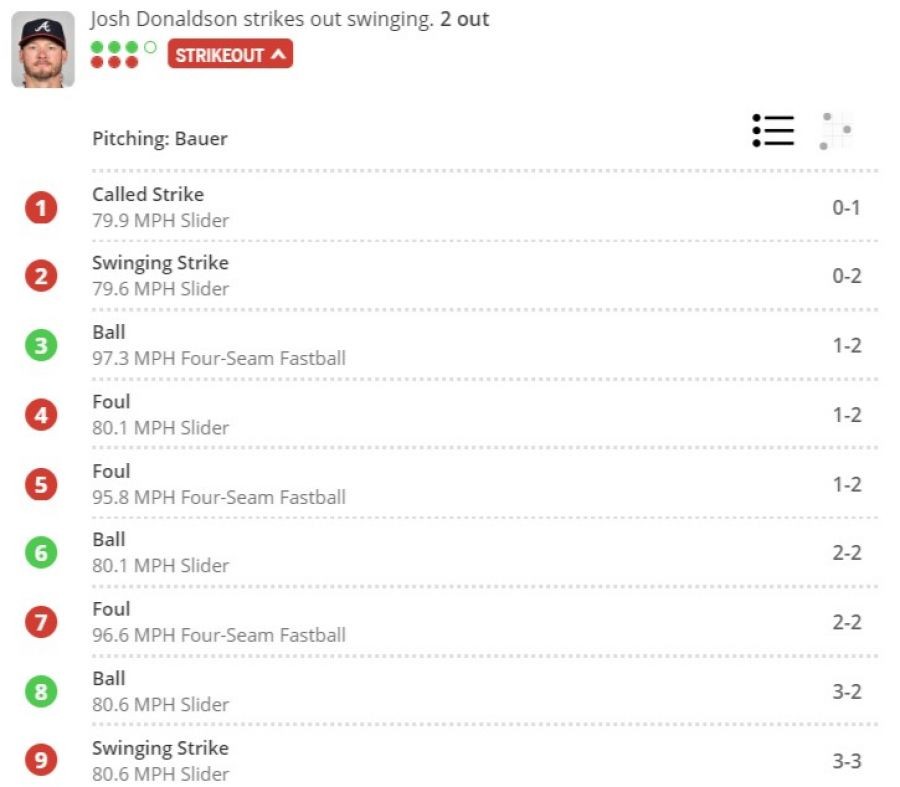Switch to strike zone plot view icon
This screenshot has width=900, height=787.
(835, 131)
